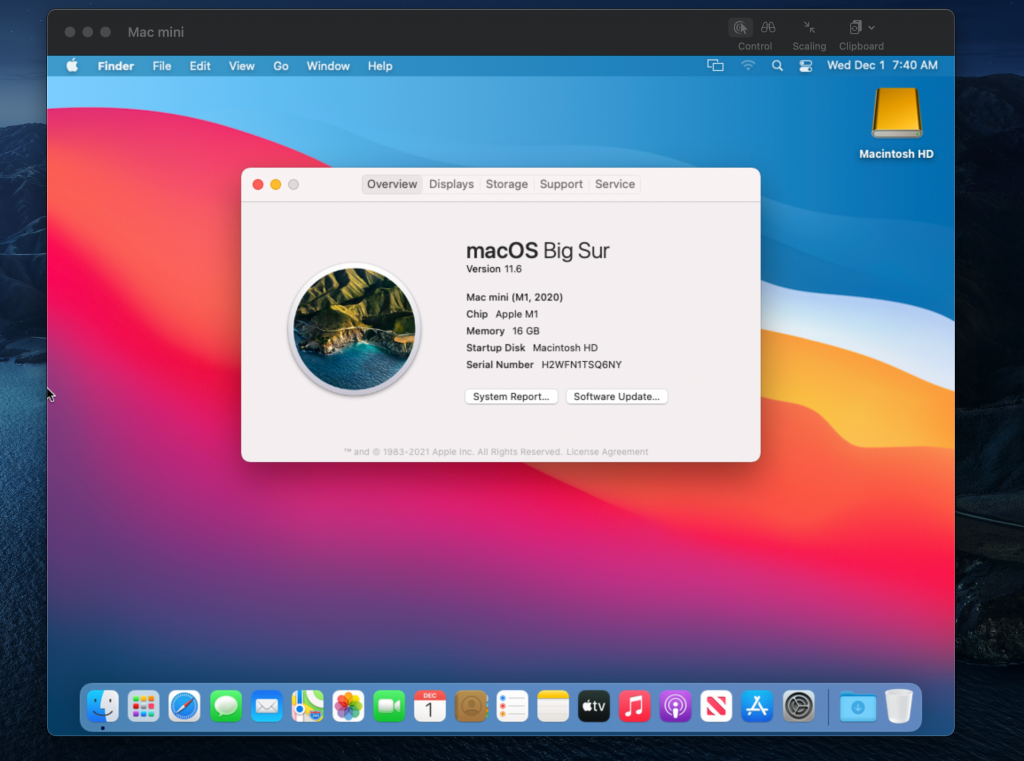Viewport: 1024px width, 761px height.
Task: Open the Music app
Action: pos(634,706)
